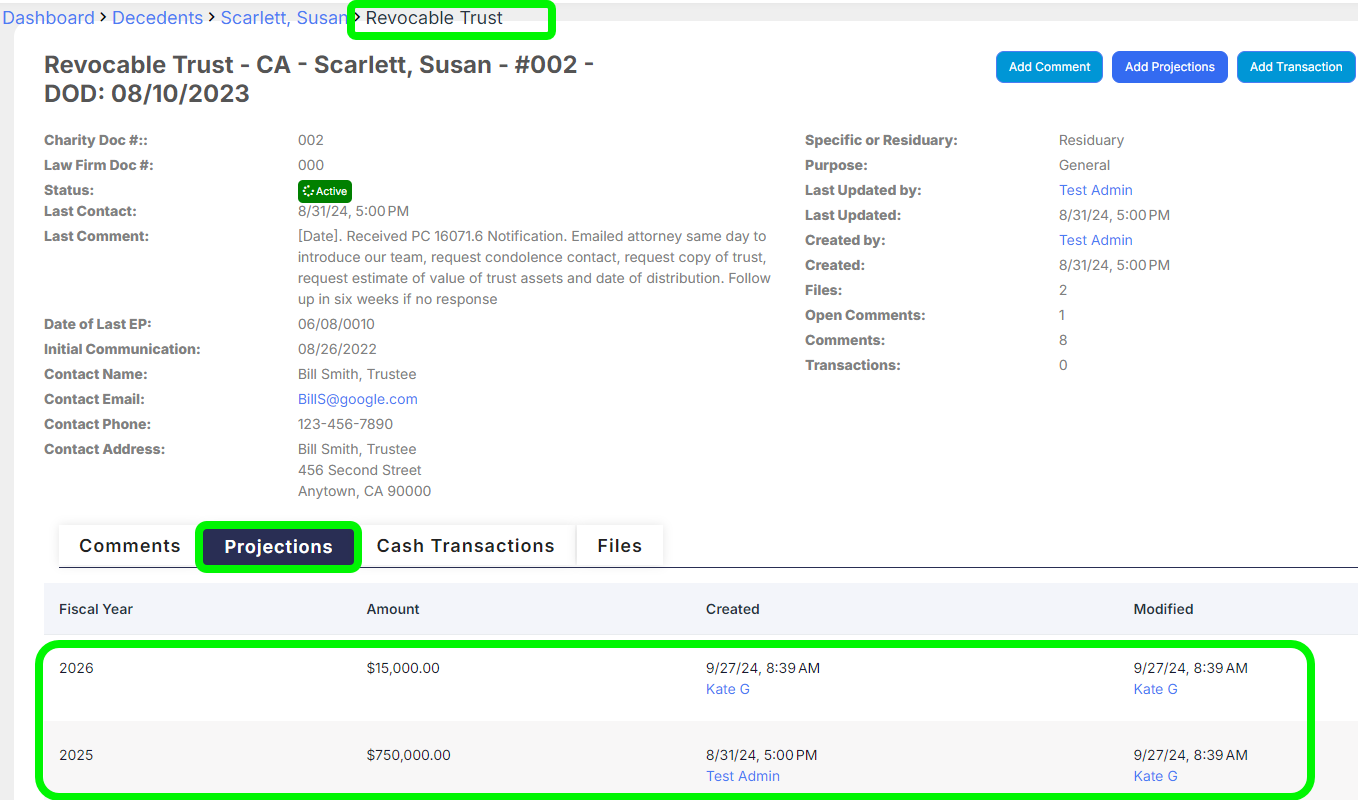Click the 08/26/2022 Initial Communication date

click(337, 349)
